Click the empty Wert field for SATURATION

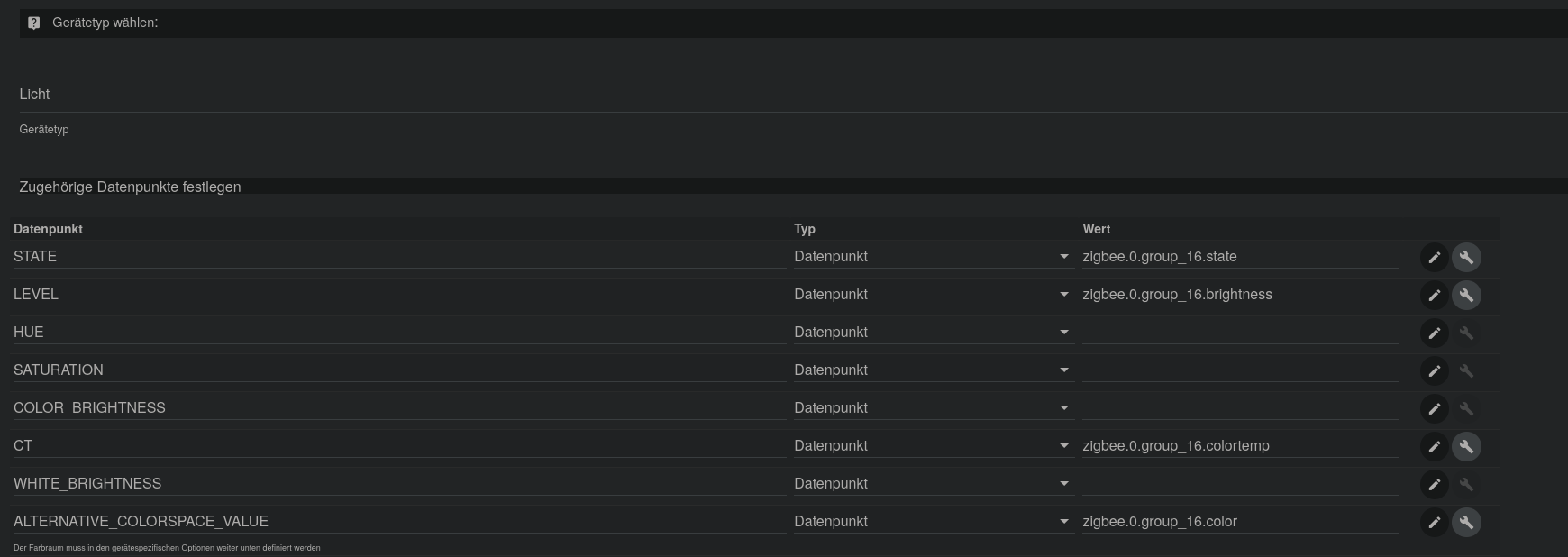pos(1239,370)
